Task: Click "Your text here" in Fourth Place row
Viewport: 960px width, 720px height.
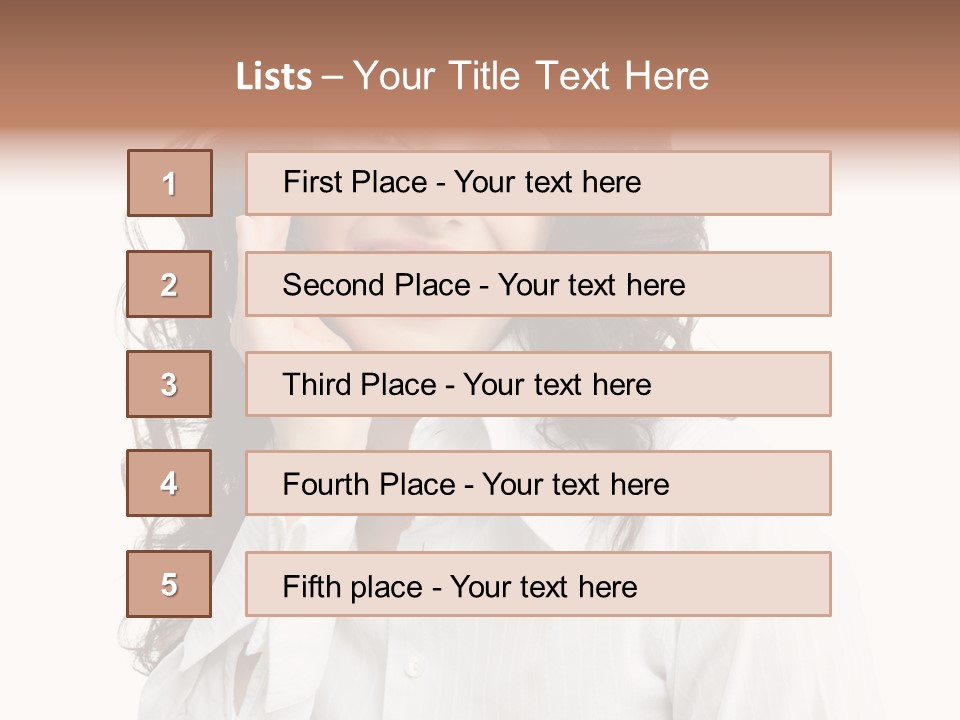Action: tap(575, 485)
